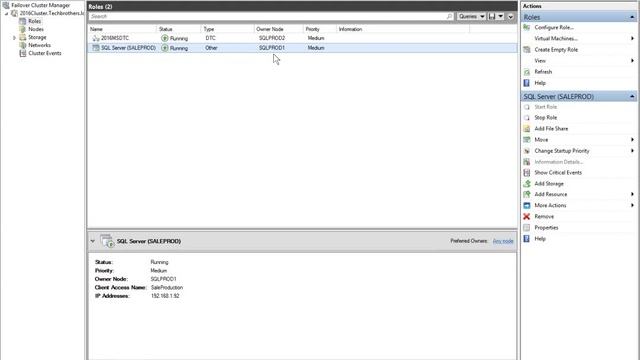Image resolution: width=640 pixels, height=360 pixels.
Task: Select Storage in the tree
Action: click(37, 37)
